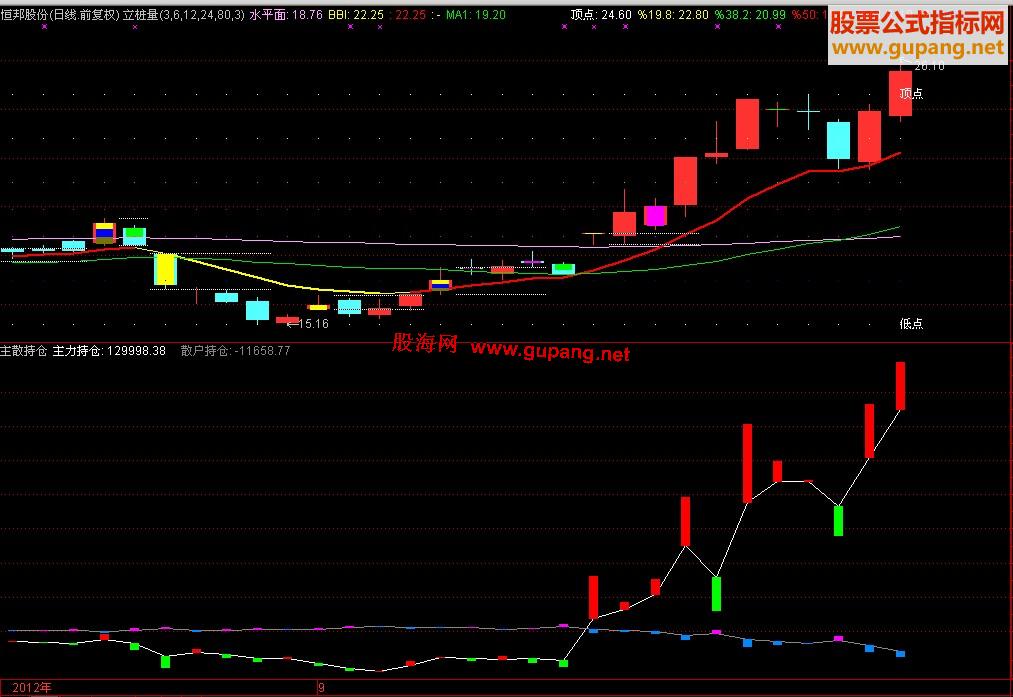Select the 主散持仓 sub-indicator name

[x=24, y=351]
